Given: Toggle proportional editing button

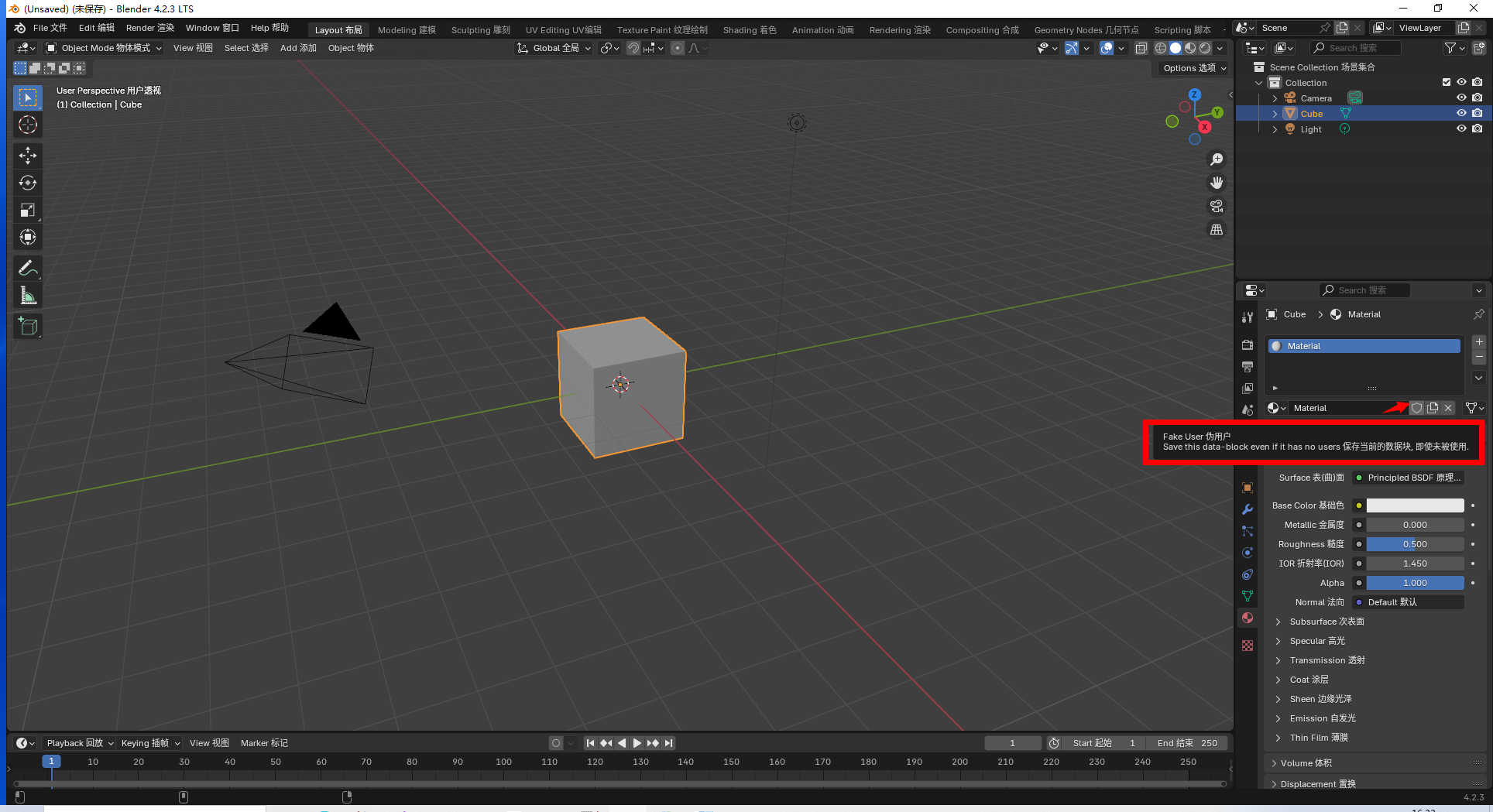Looking at the screenshot, I should (678, 48).
